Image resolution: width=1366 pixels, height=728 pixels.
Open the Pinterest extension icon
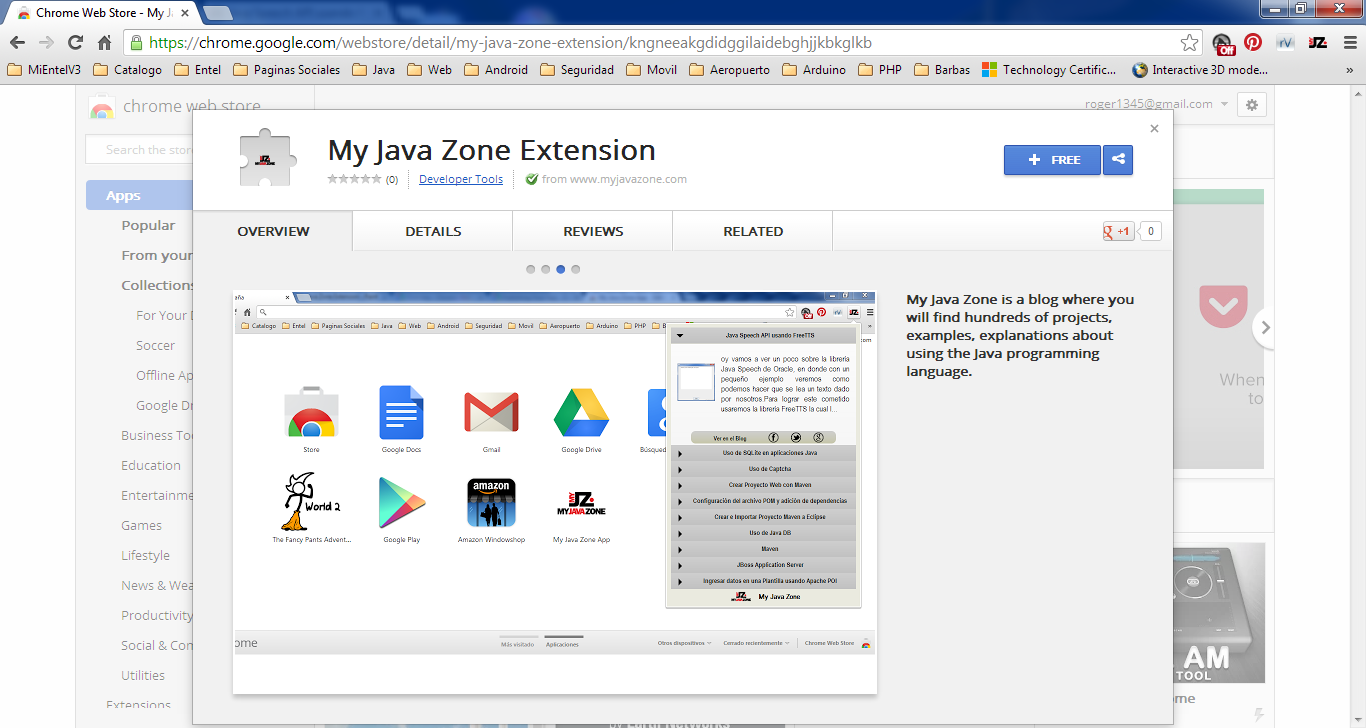tap(1252, 44)
